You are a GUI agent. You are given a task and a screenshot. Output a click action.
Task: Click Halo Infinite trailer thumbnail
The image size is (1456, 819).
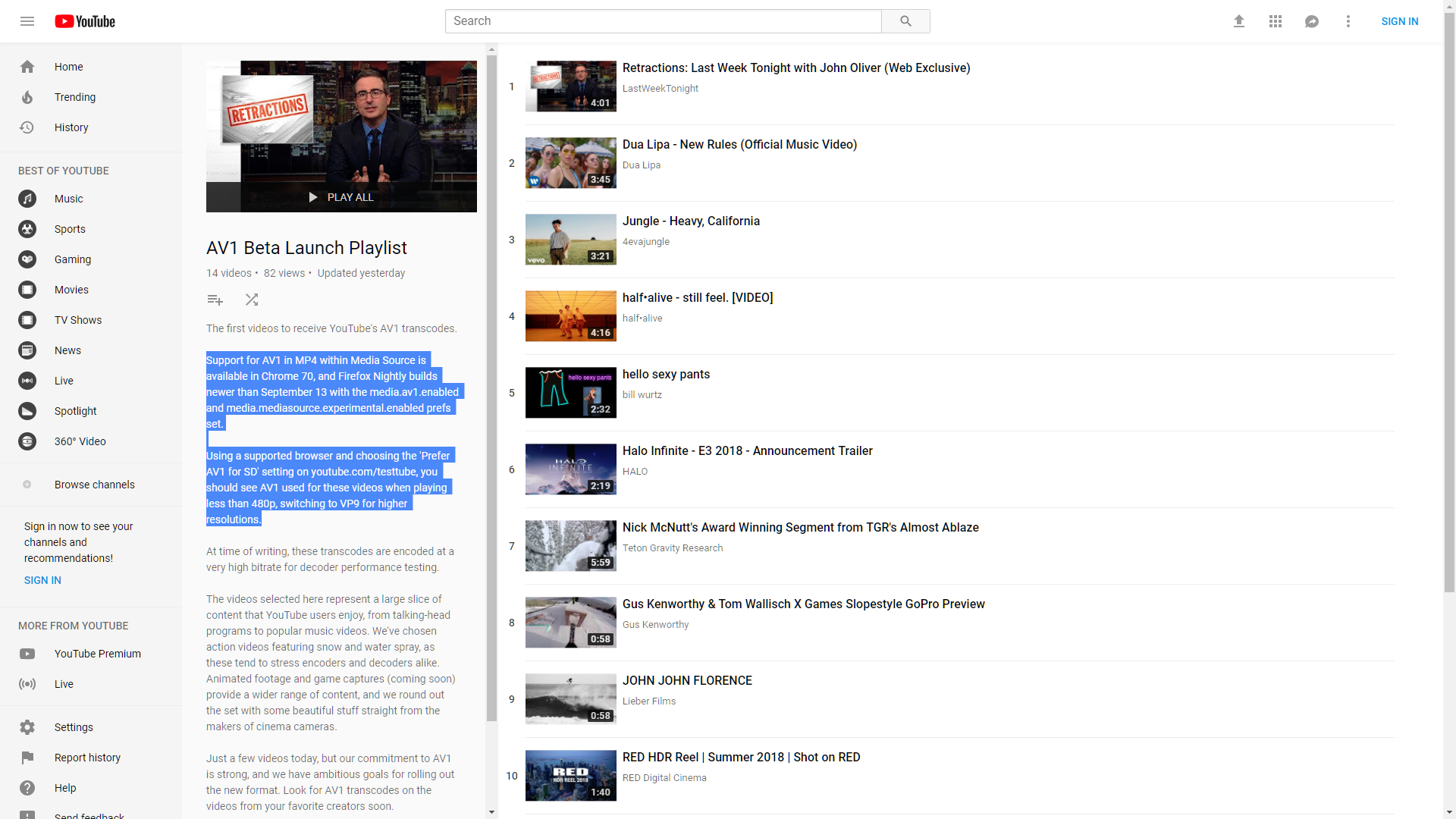click(x=571, y=469)
